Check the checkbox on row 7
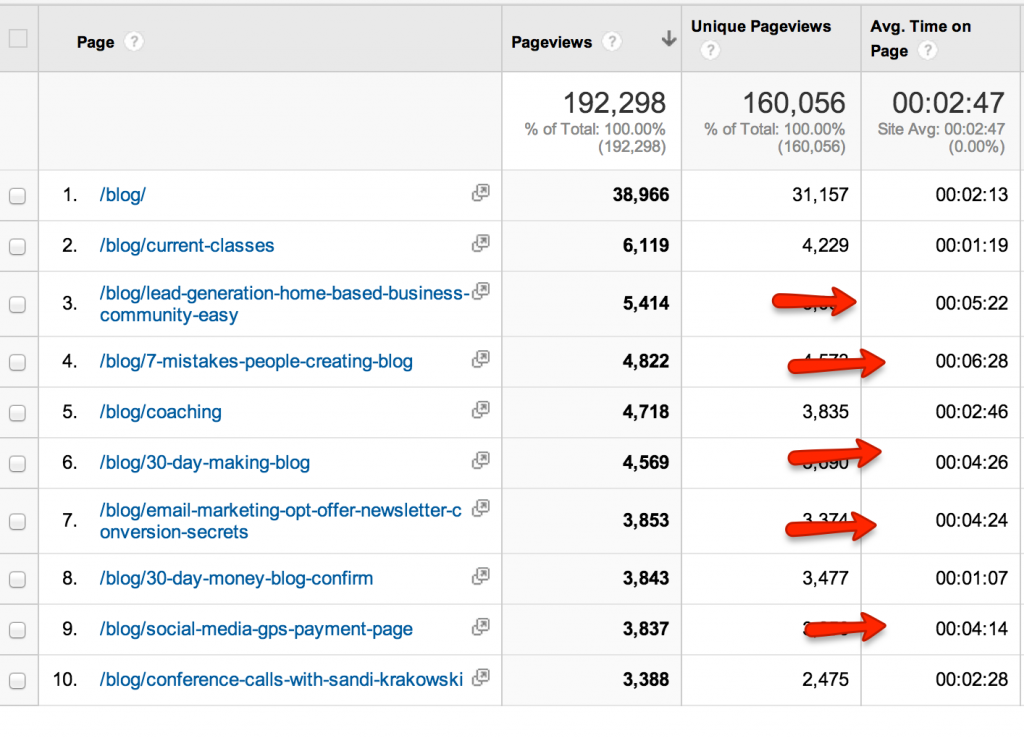This screenshot has height=738, width=1024. pos(17,520)
